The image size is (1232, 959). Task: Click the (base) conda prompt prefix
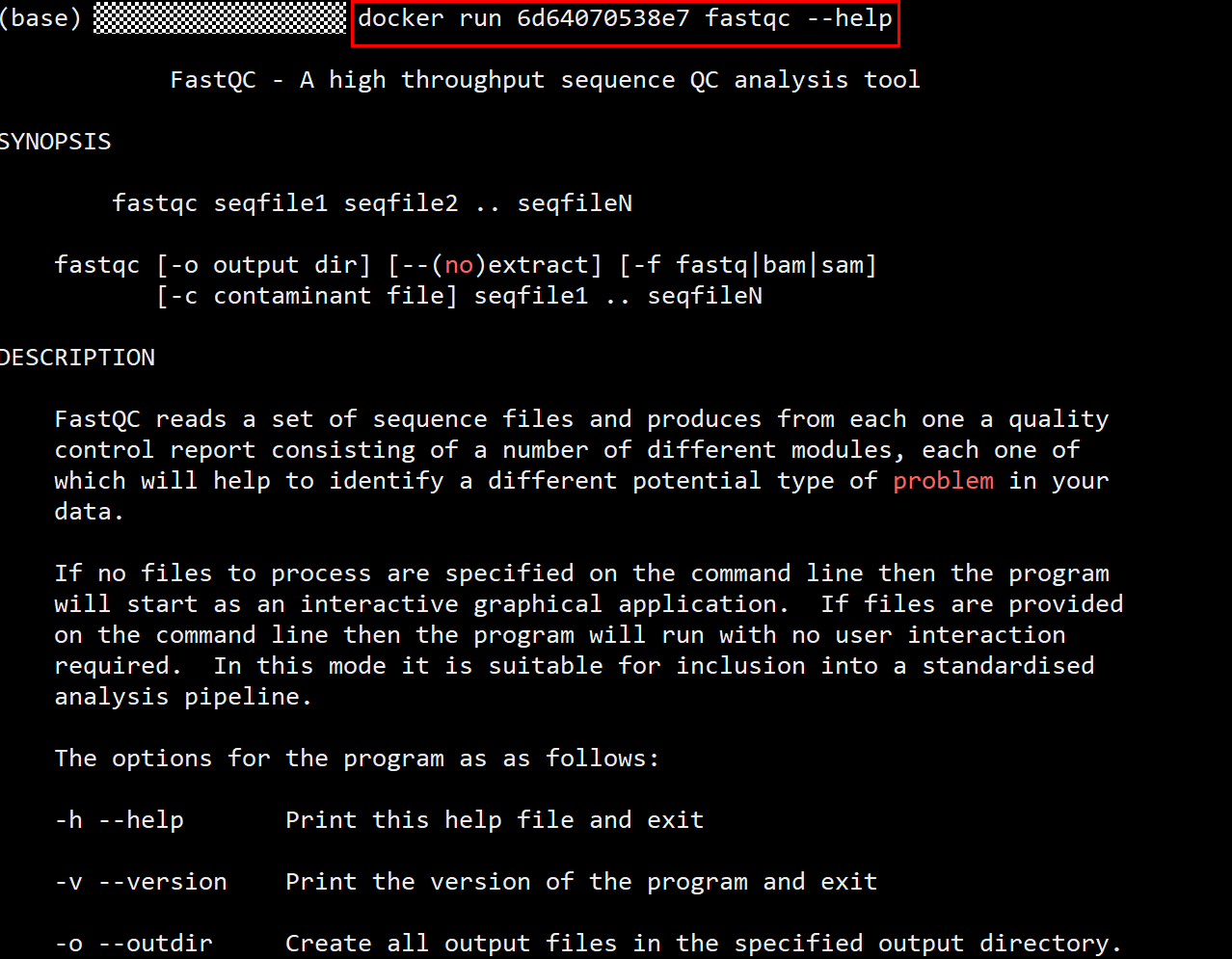click(x=40, y=19)
